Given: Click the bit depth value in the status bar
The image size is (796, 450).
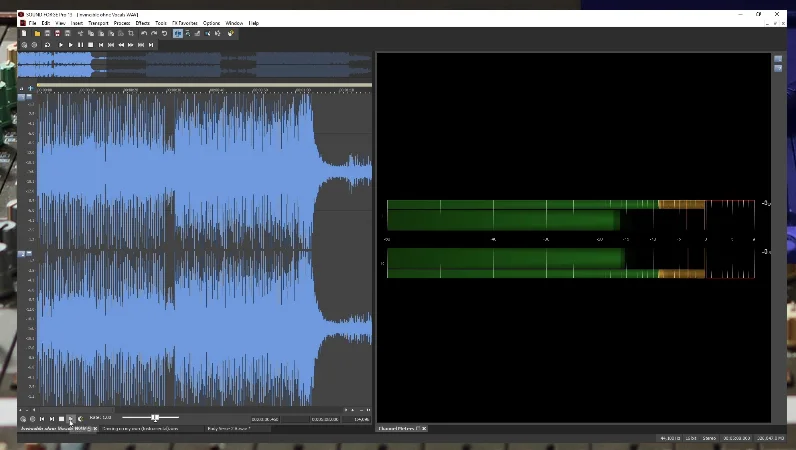Looking at the screenshot, I should point(691,438).
